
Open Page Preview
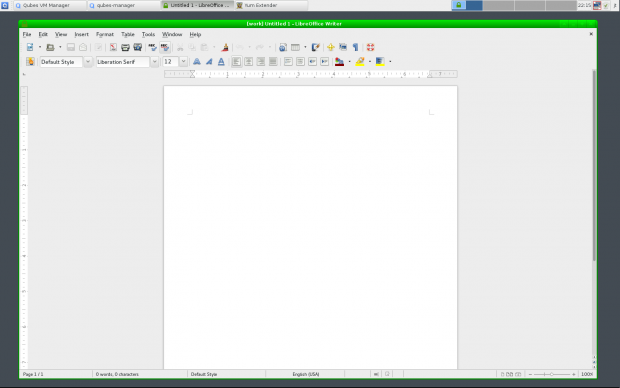coord(138,47)
